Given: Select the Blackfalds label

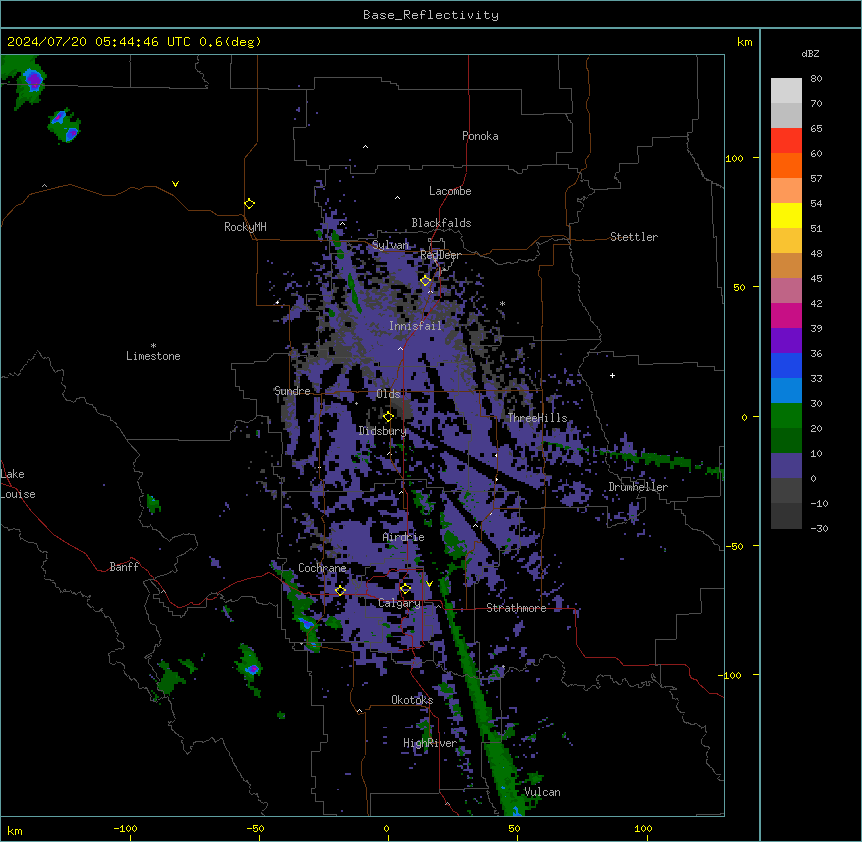Looking at the screenshot, I should 441,223.
